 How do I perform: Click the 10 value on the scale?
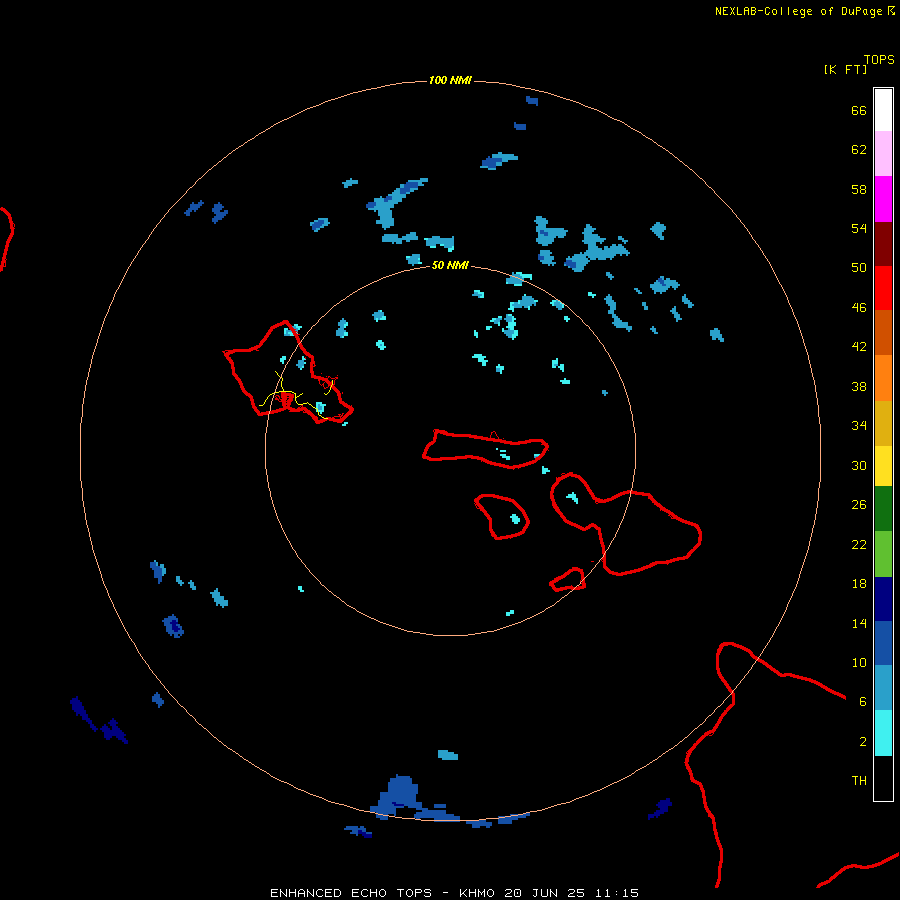(859, 662)
